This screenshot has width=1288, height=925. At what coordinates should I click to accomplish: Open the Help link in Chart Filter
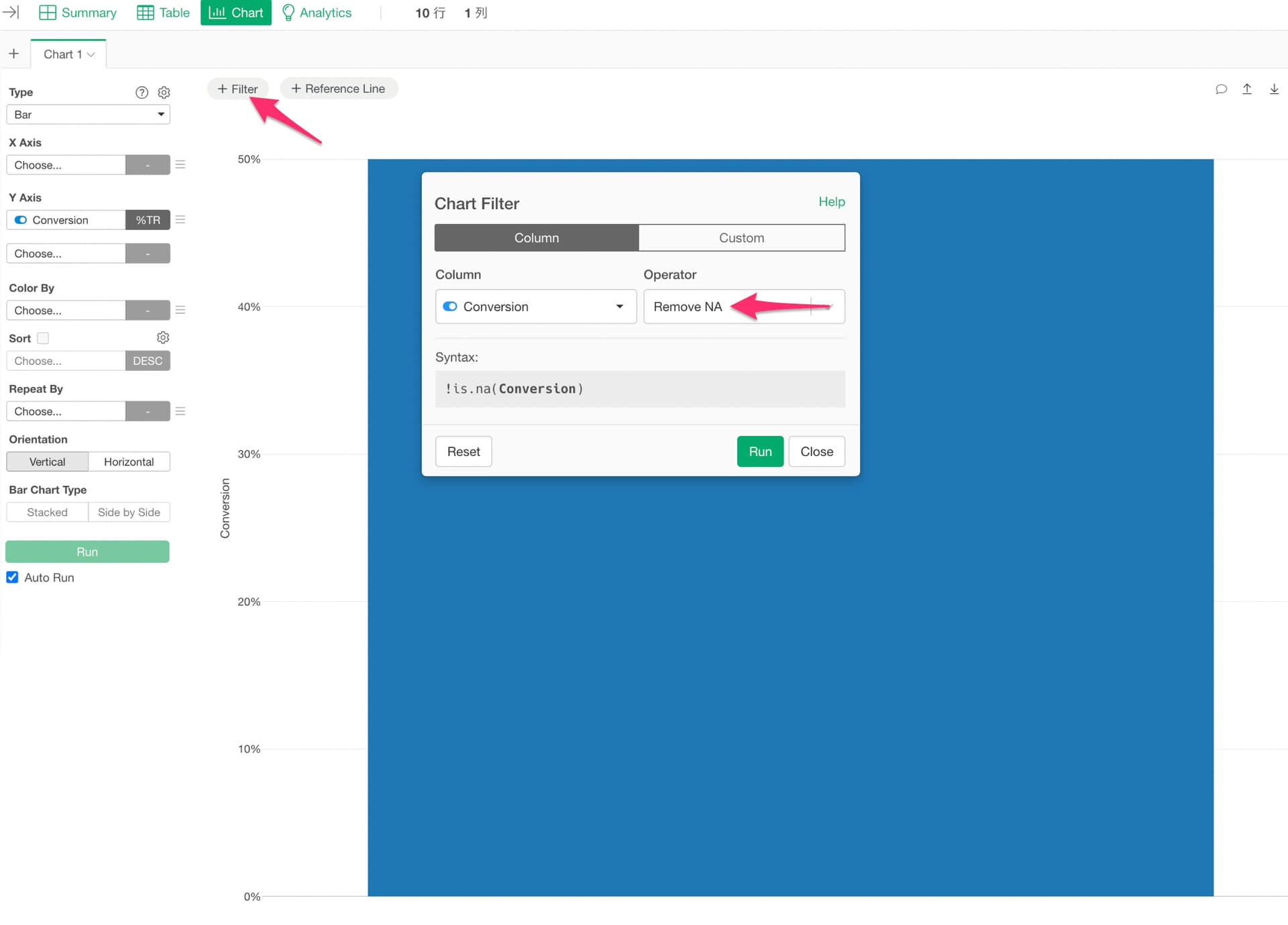831,202
